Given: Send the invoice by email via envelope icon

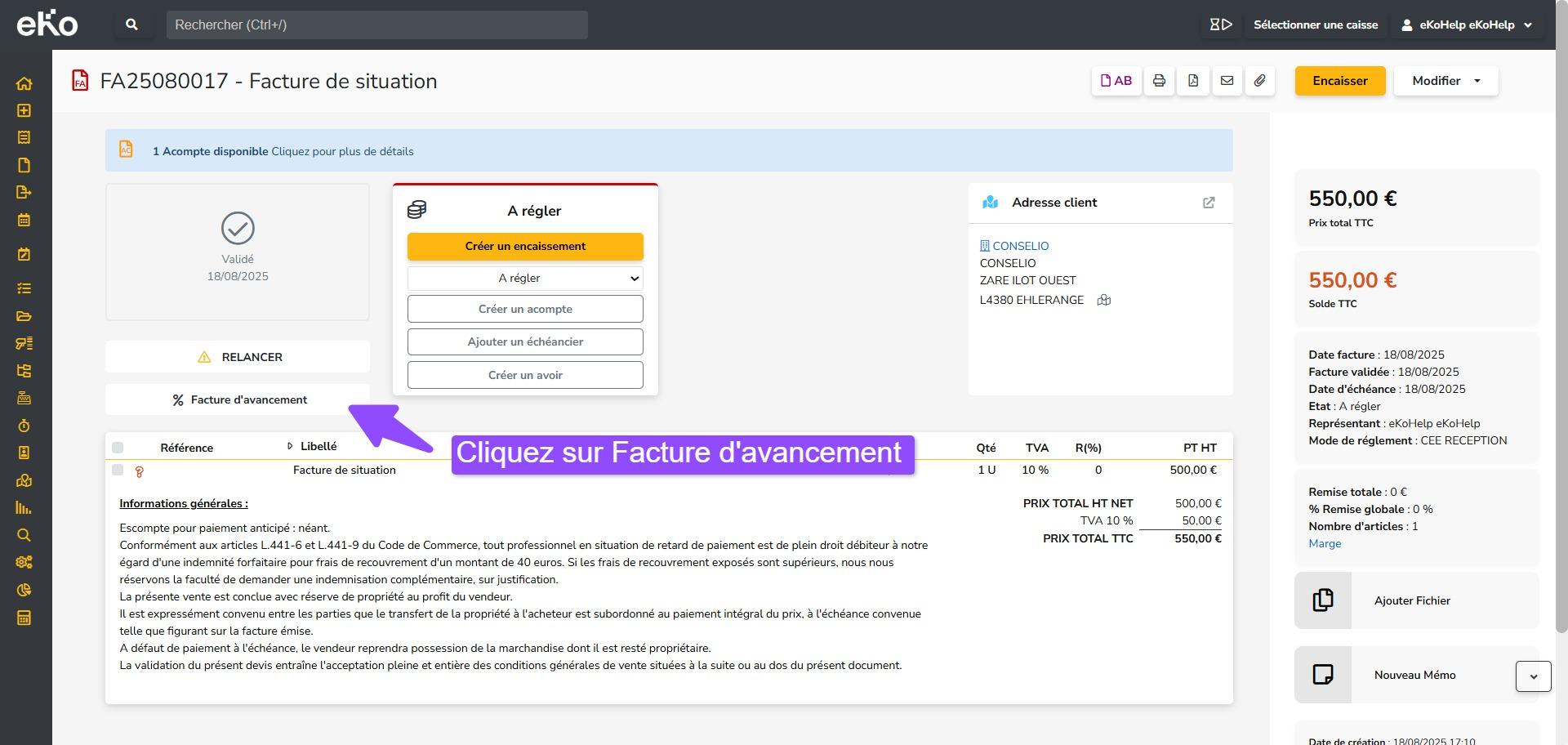Looking at the screenshot, I should click(1227, 81).
